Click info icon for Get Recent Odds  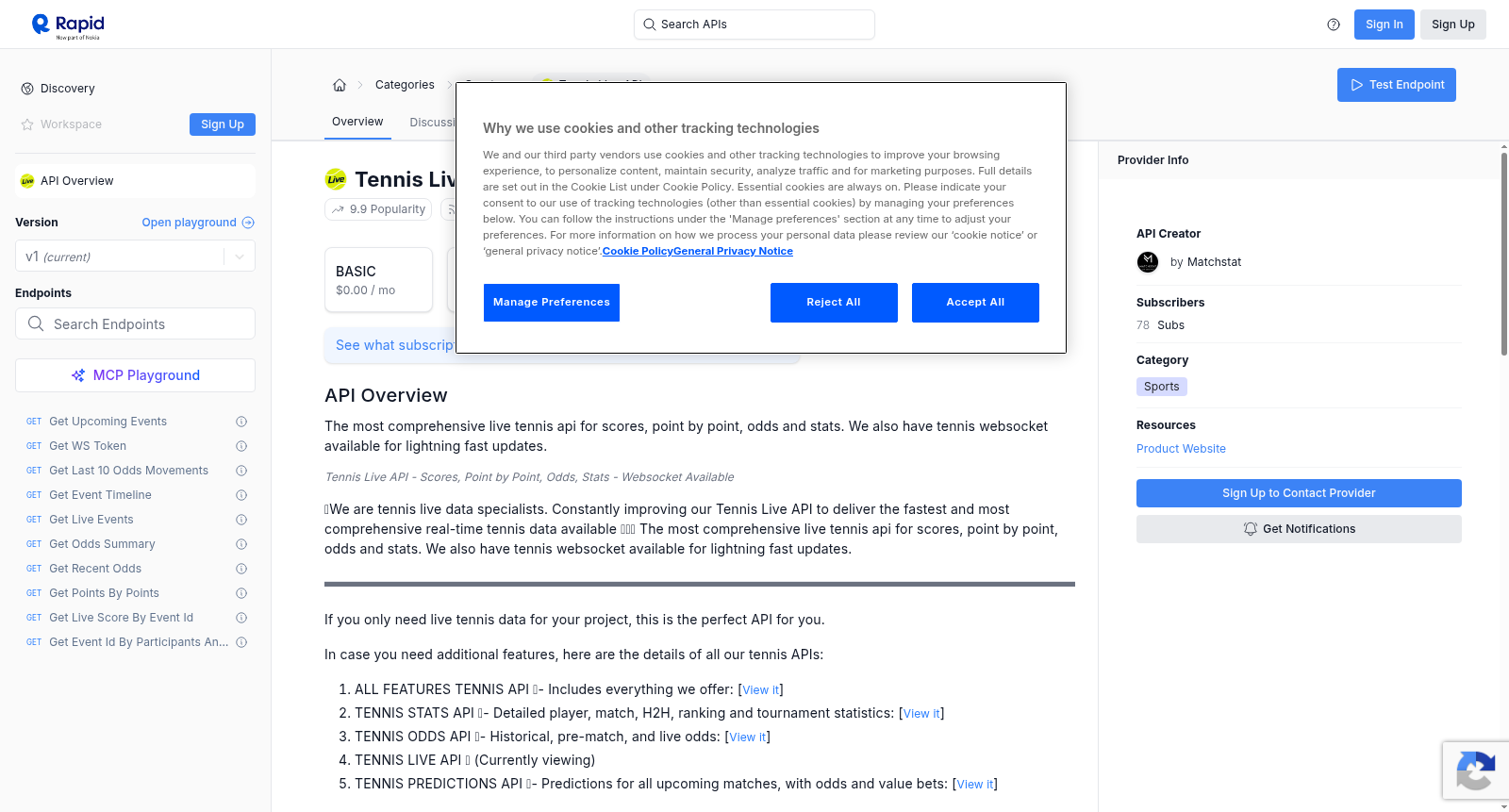coord(241,569)
